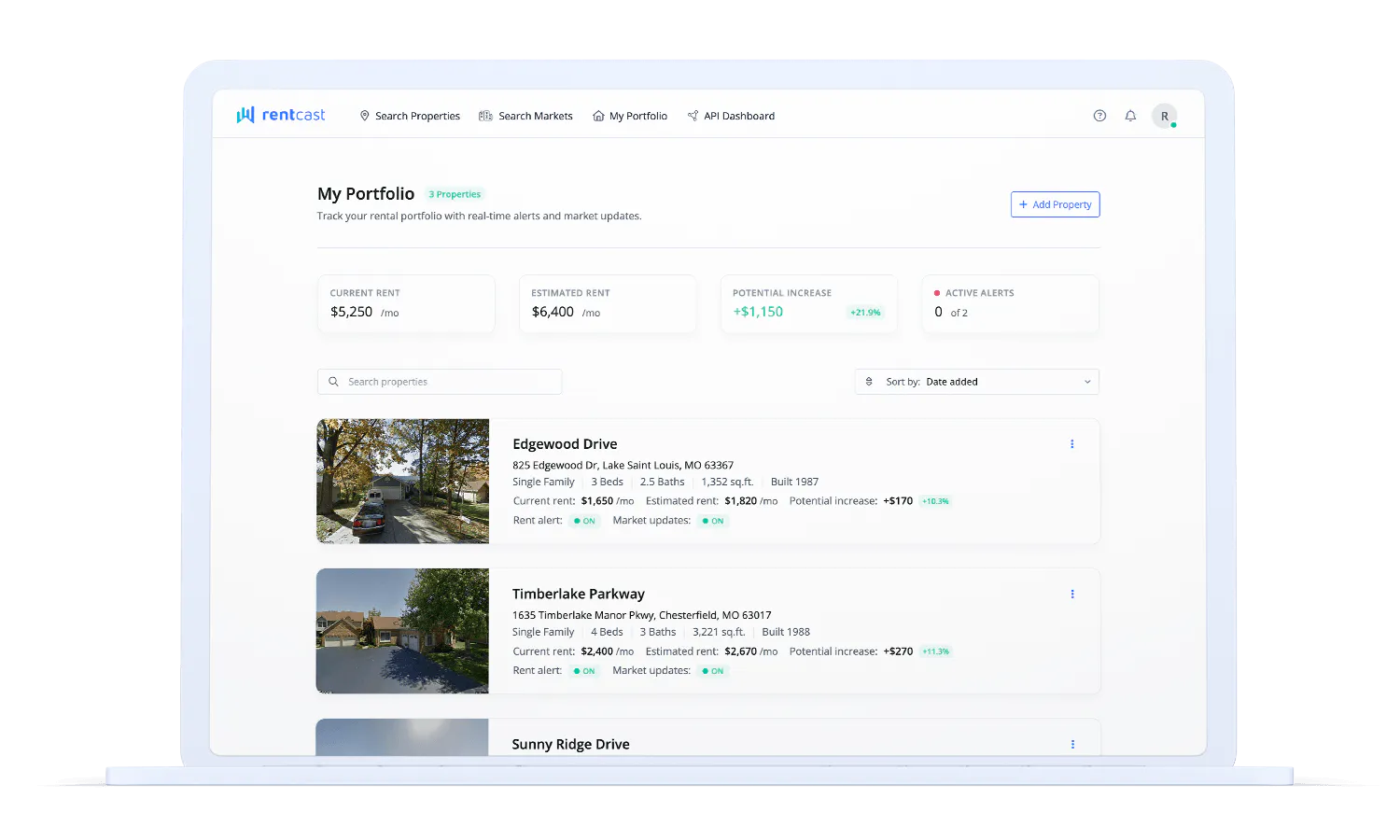Click the Active Alerts card
Screen dimensions: 1400x840
tap(1011, 303)
